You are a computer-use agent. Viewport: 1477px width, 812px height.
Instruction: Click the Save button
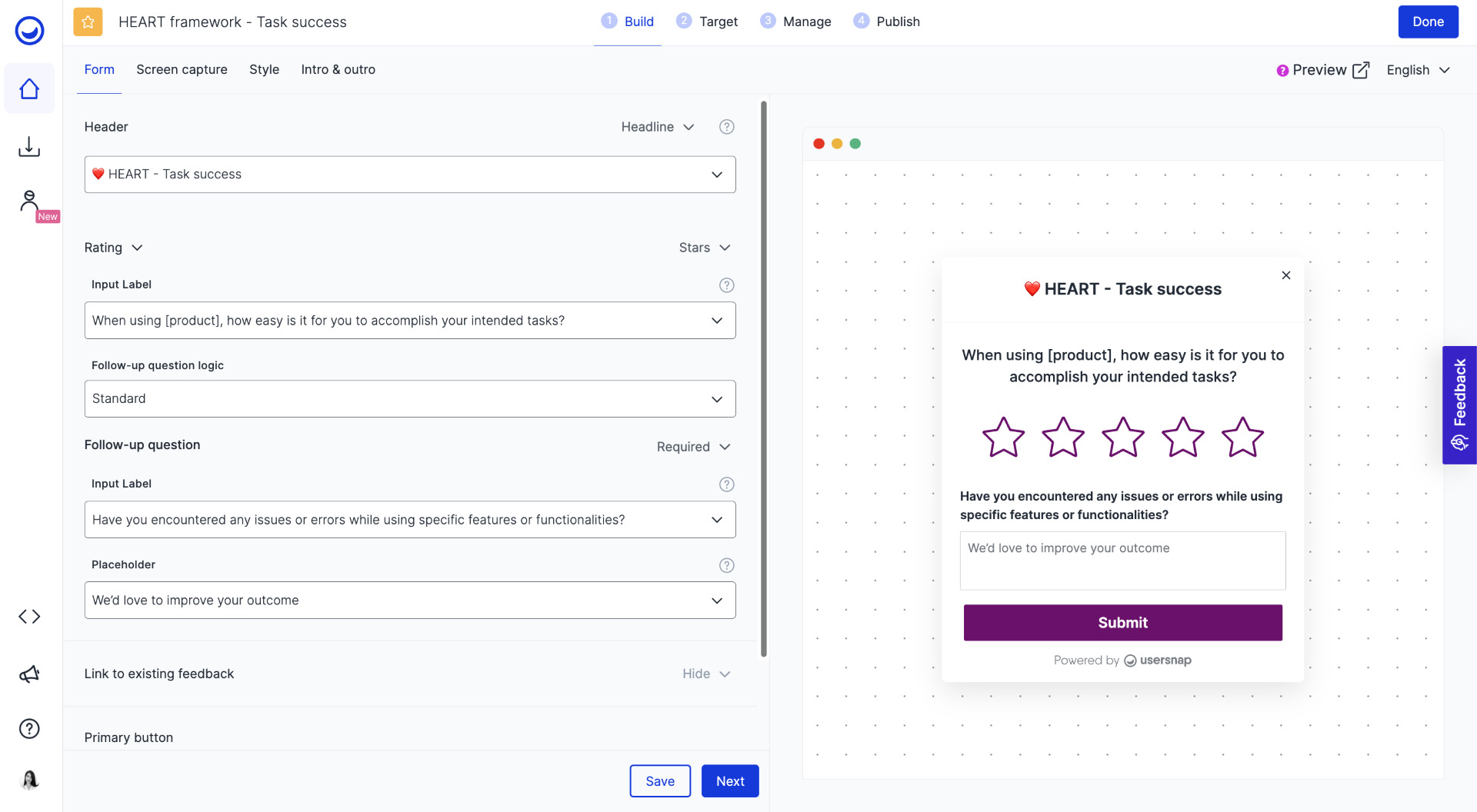coord(660,780)
